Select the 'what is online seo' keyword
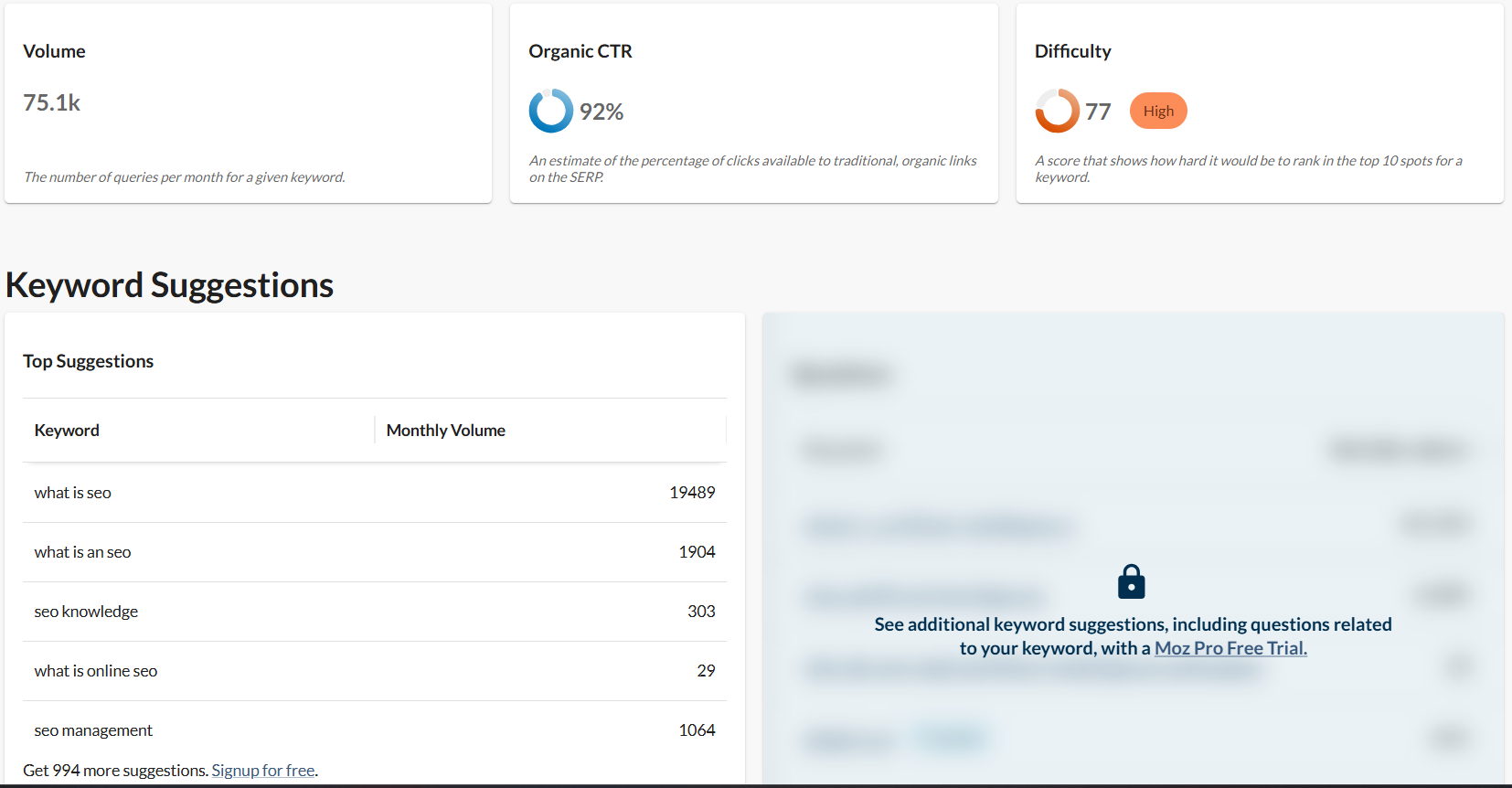 [96, 671]
